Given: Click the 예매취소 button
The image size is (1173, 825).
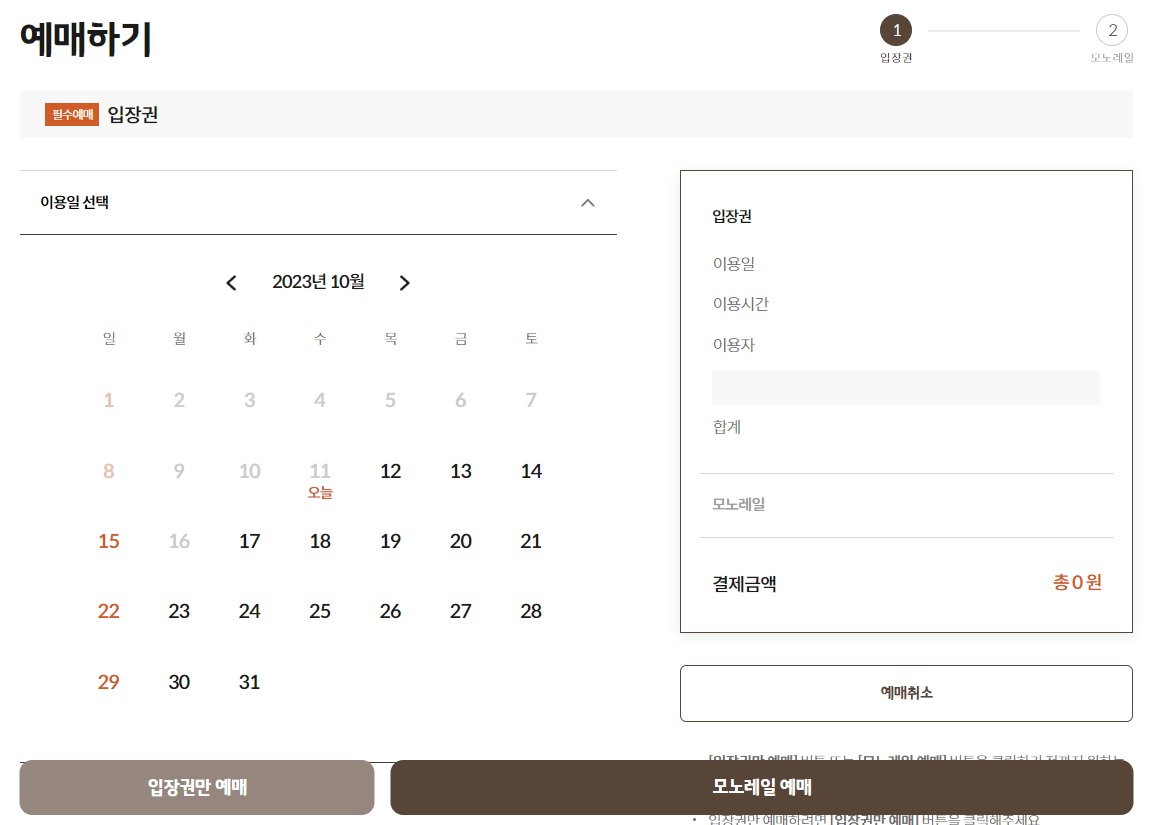Looking at the screenshot, I should coord(906,693).
